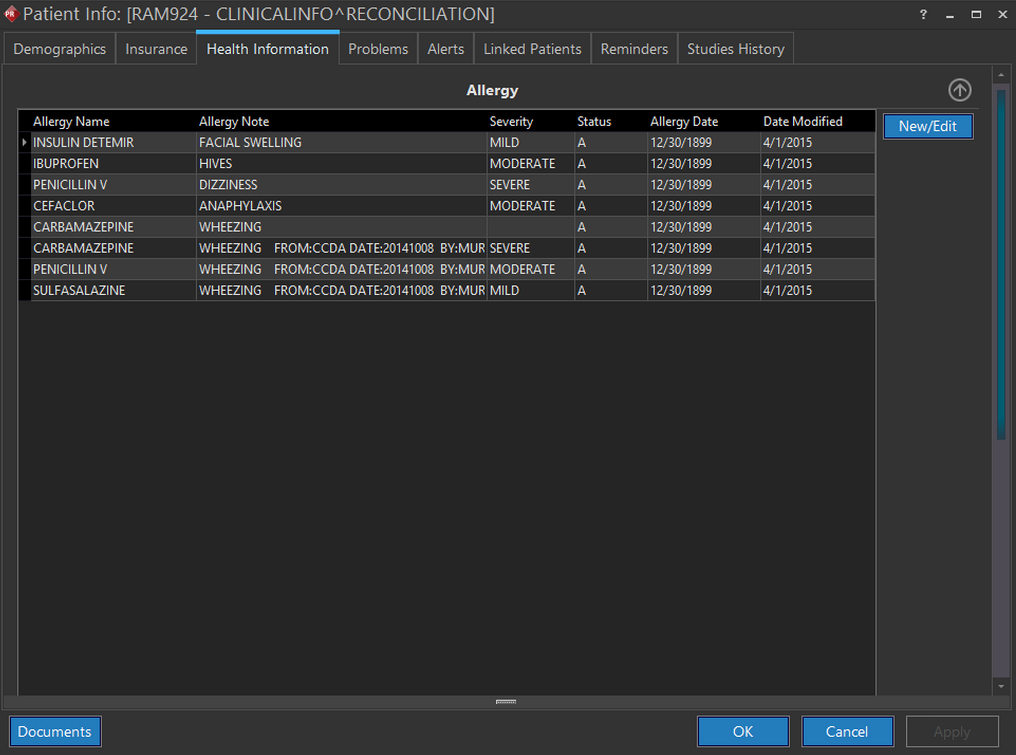This screenshot has width=1016, height=755.
Task: Click the horizontal splitter grip handle
Action: tap(506, 702)
